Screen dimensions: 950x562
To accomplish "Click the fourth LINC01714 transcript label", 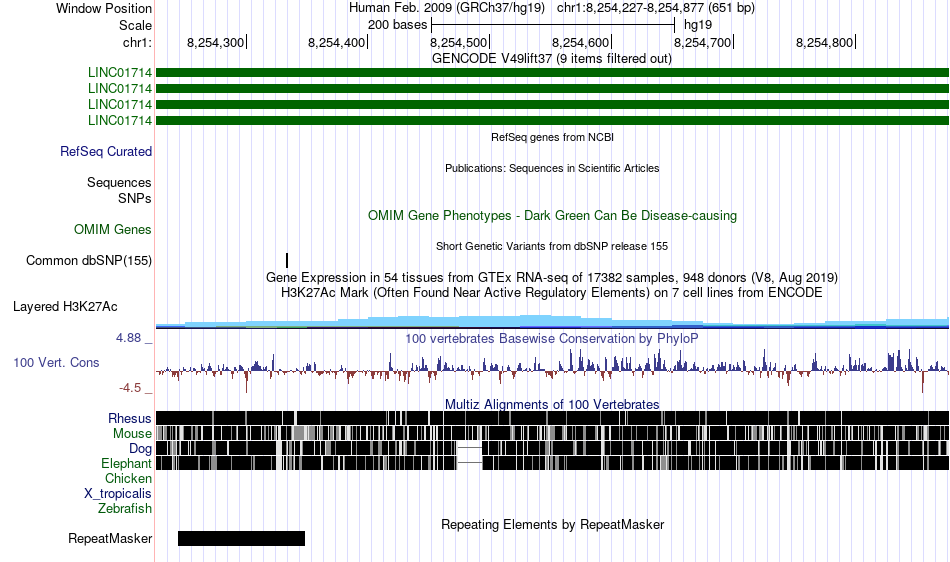I will pos(120,121).
